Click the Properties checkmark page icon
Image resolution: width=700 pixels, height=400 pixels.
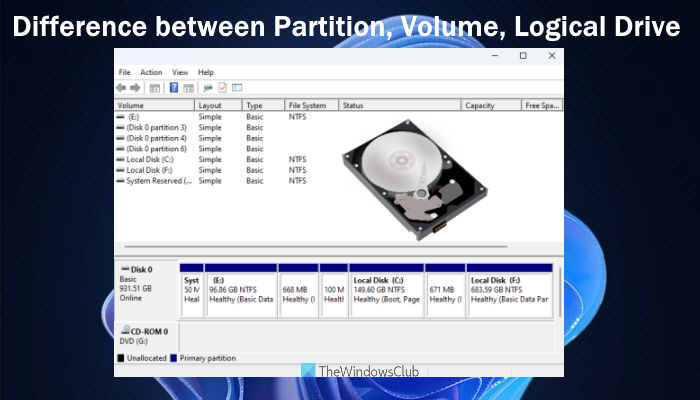click(222, 88)
